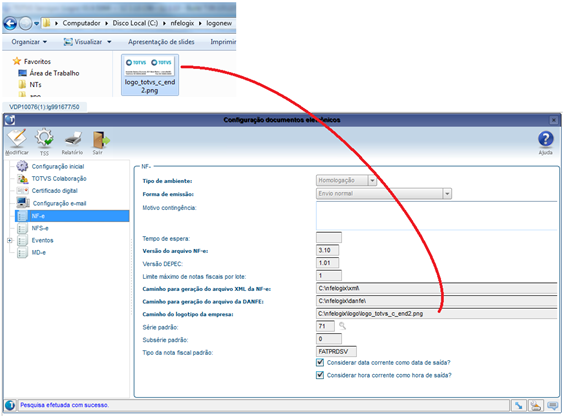Image resolution: width=566 pixels, height=417 pixels.
Task: Click the Limite máximo de notas field
Action: coord(328,275)
